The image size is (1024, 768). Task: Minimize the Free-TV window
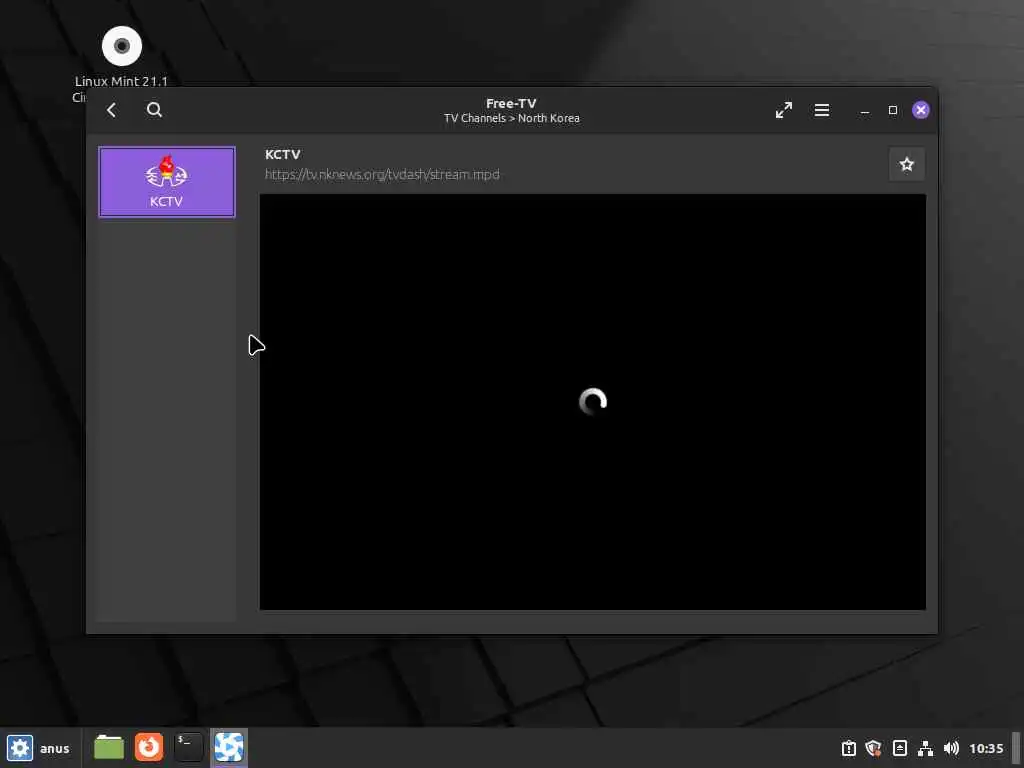tap(865, 110)
